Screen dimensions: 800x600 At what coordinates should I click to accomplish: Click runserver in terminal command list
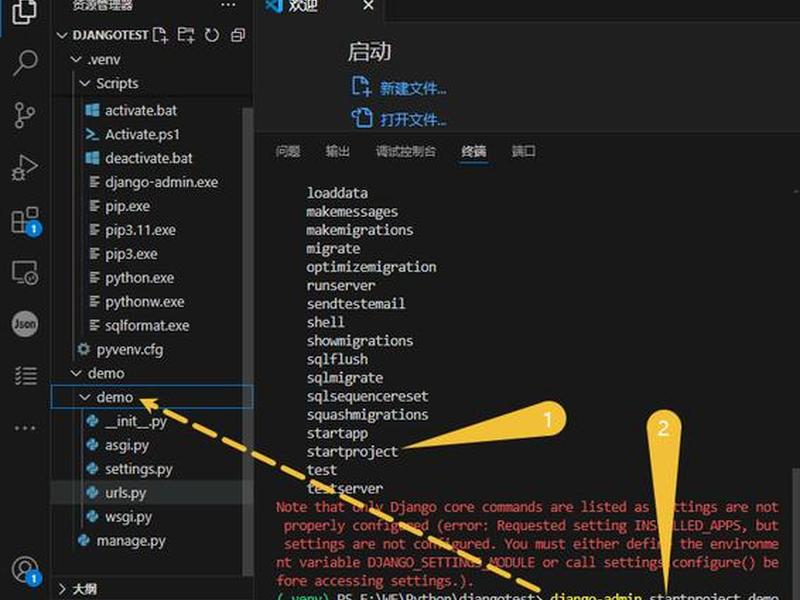pyautogui.click(x=340, y=285)
